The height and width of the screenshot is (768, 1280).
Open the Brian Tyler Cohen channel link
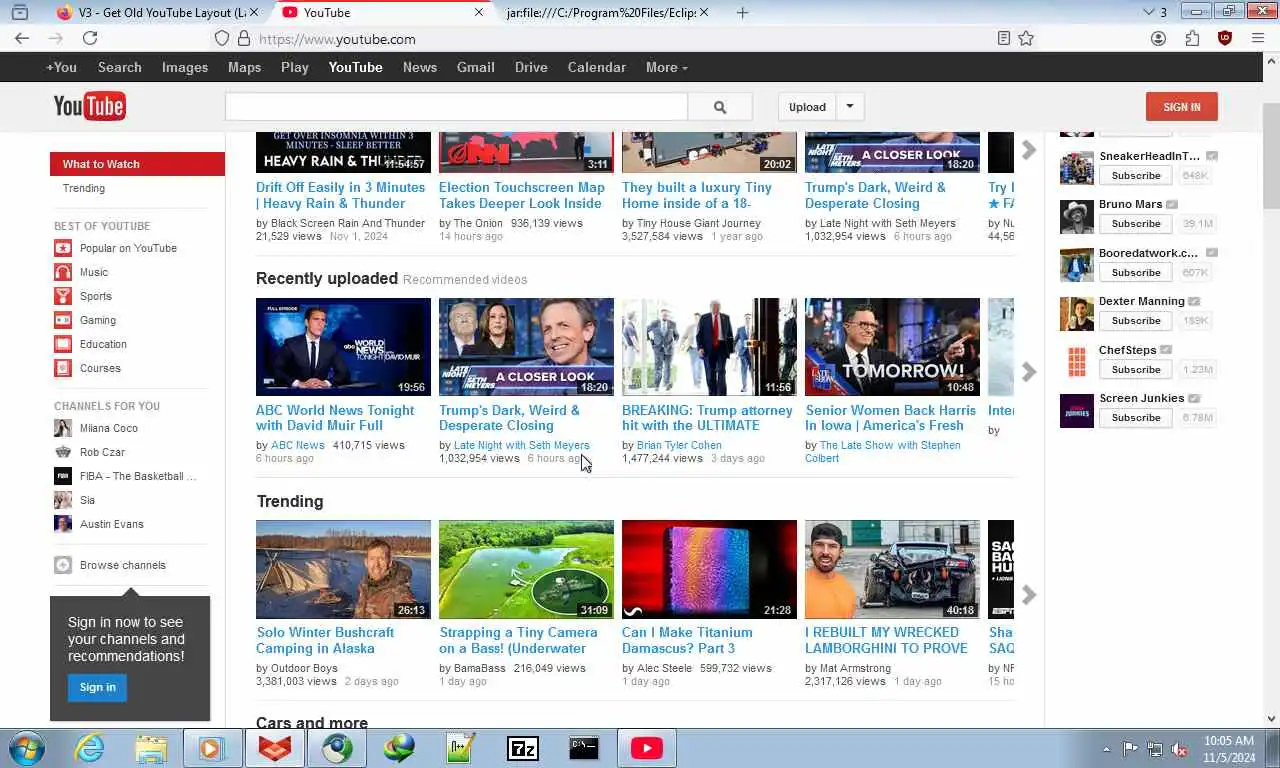tap(679, 445)
